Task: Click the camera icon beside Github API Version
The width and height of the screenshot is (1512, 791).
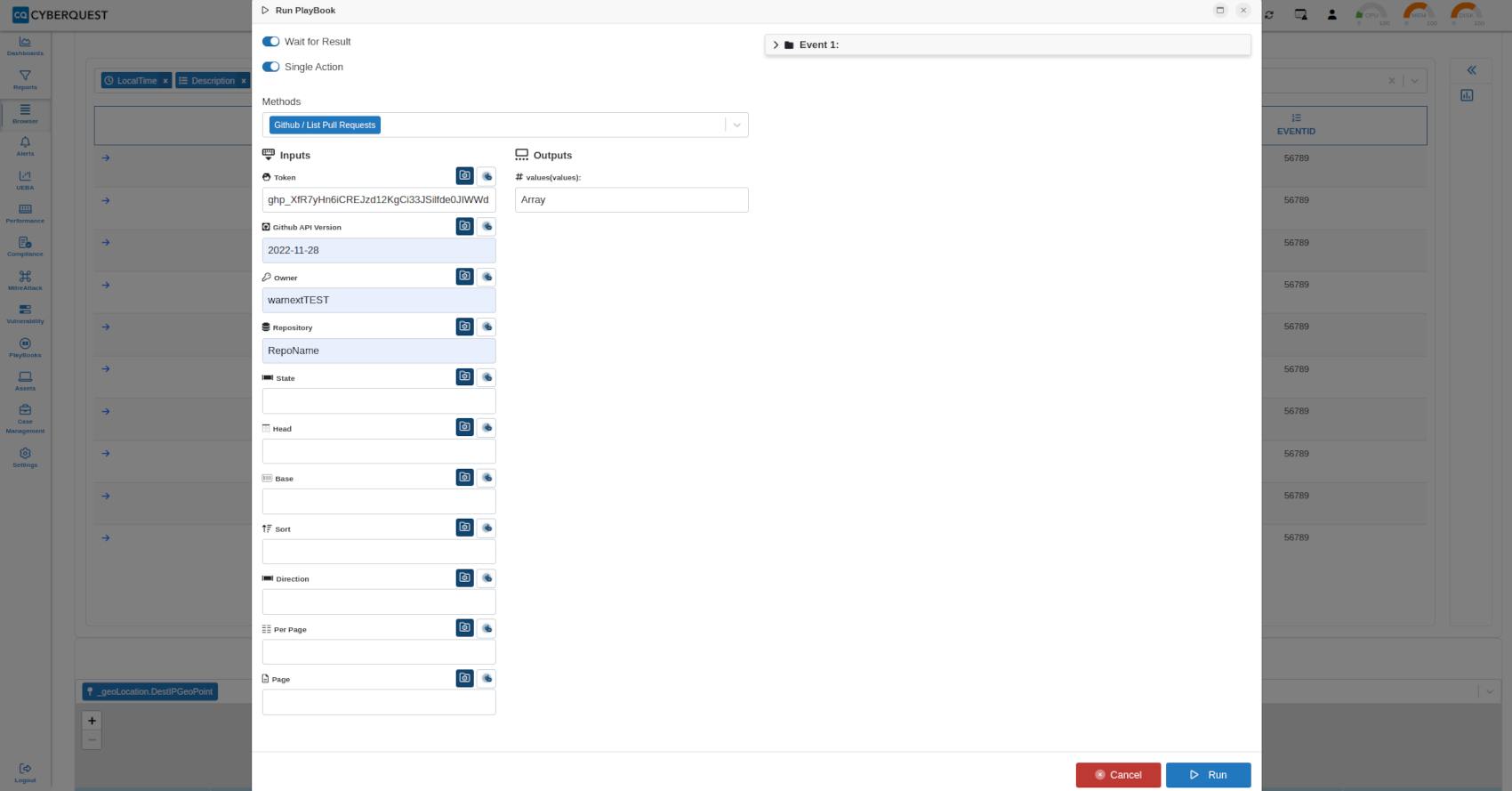Action: click(x=464, y=226)
